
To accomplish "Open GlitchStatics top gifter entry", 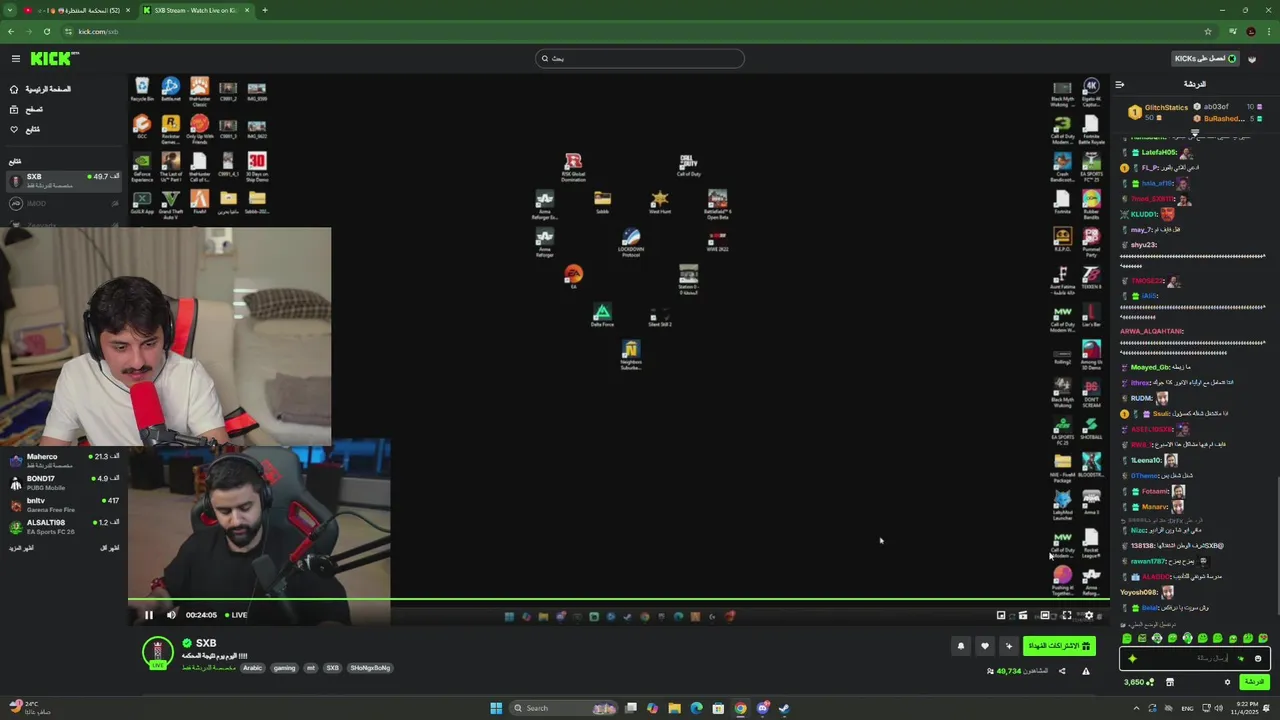I will coord(1160,112).
